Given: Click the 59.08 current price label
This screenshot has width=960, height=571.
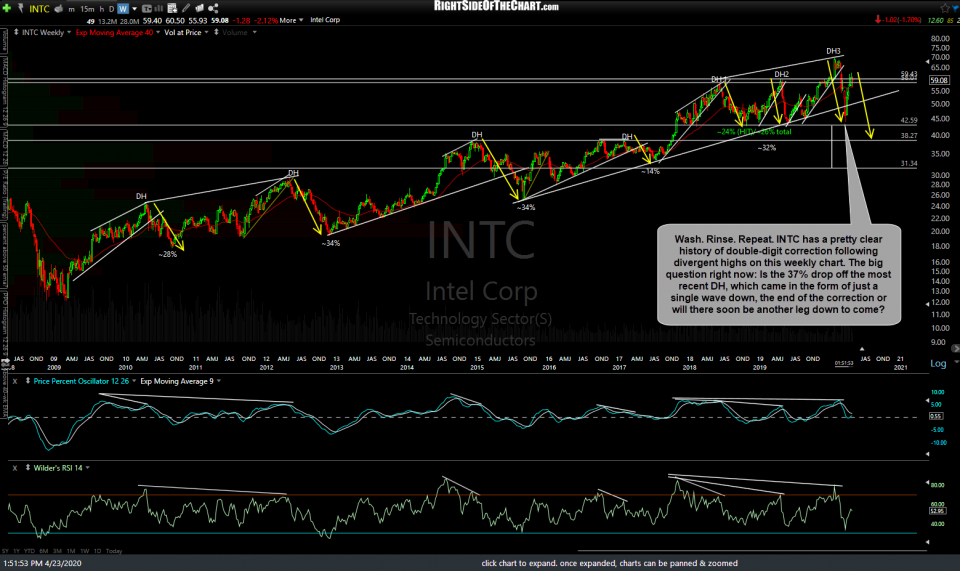Looking at the screenshot, I should click(939, 80).
